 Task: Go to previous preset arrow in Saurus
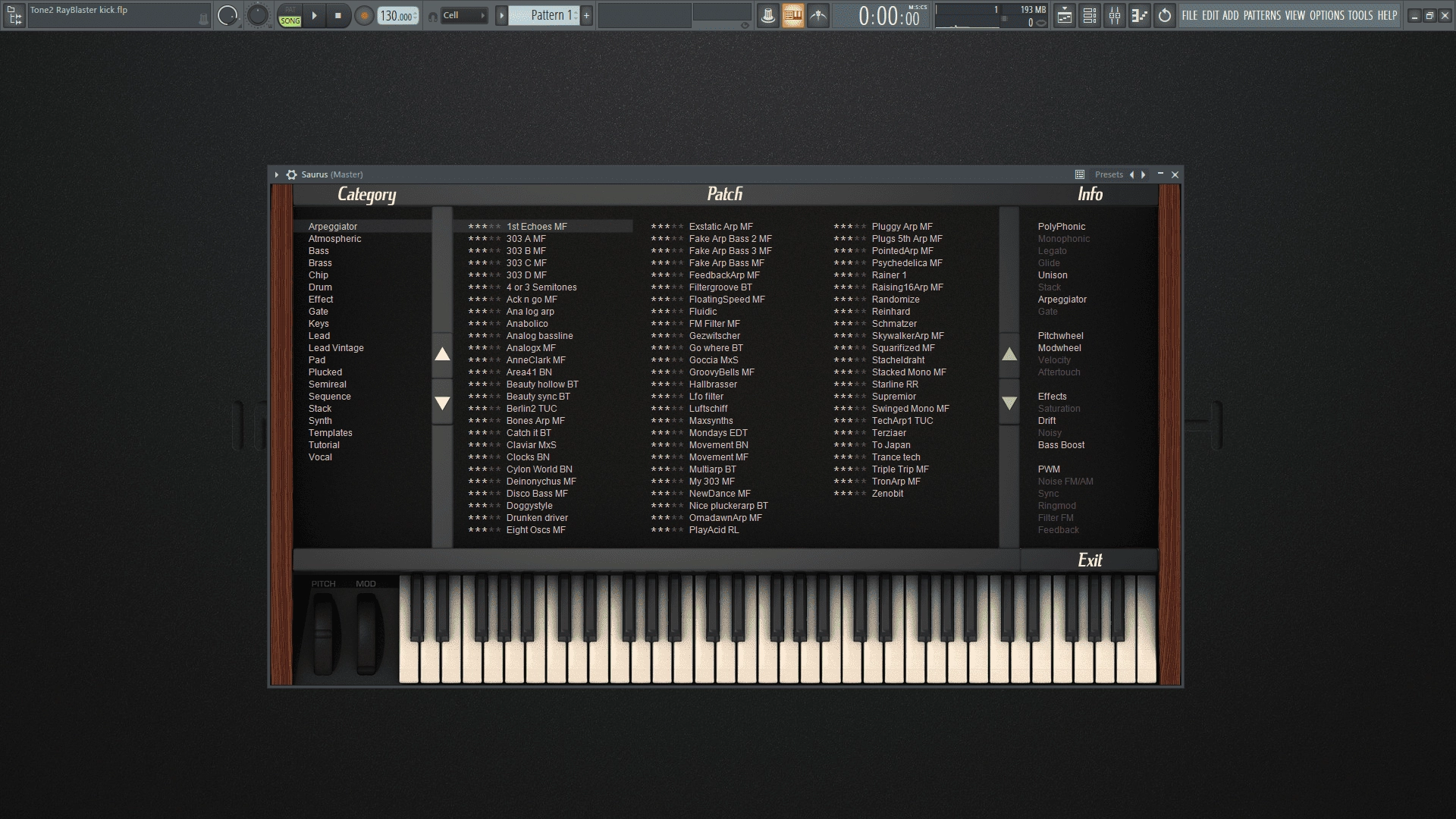(1132, 174)
